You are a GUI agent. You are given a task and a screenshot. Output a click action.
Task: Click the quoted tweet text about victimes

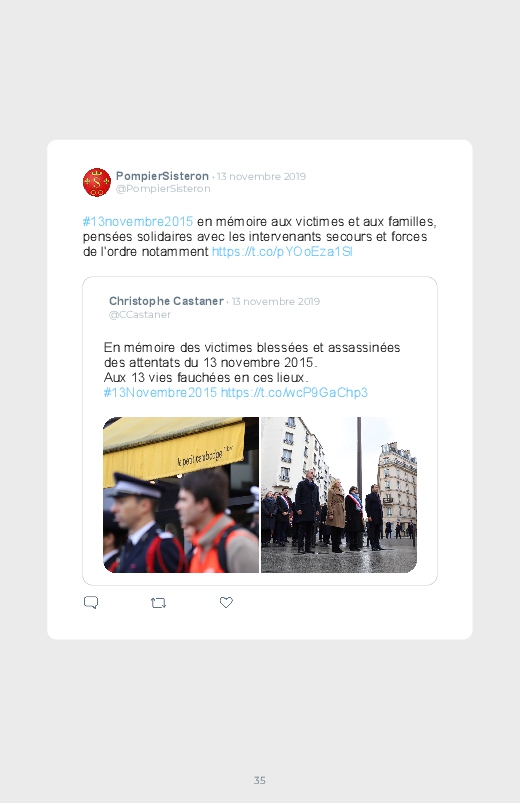point(252,362)
